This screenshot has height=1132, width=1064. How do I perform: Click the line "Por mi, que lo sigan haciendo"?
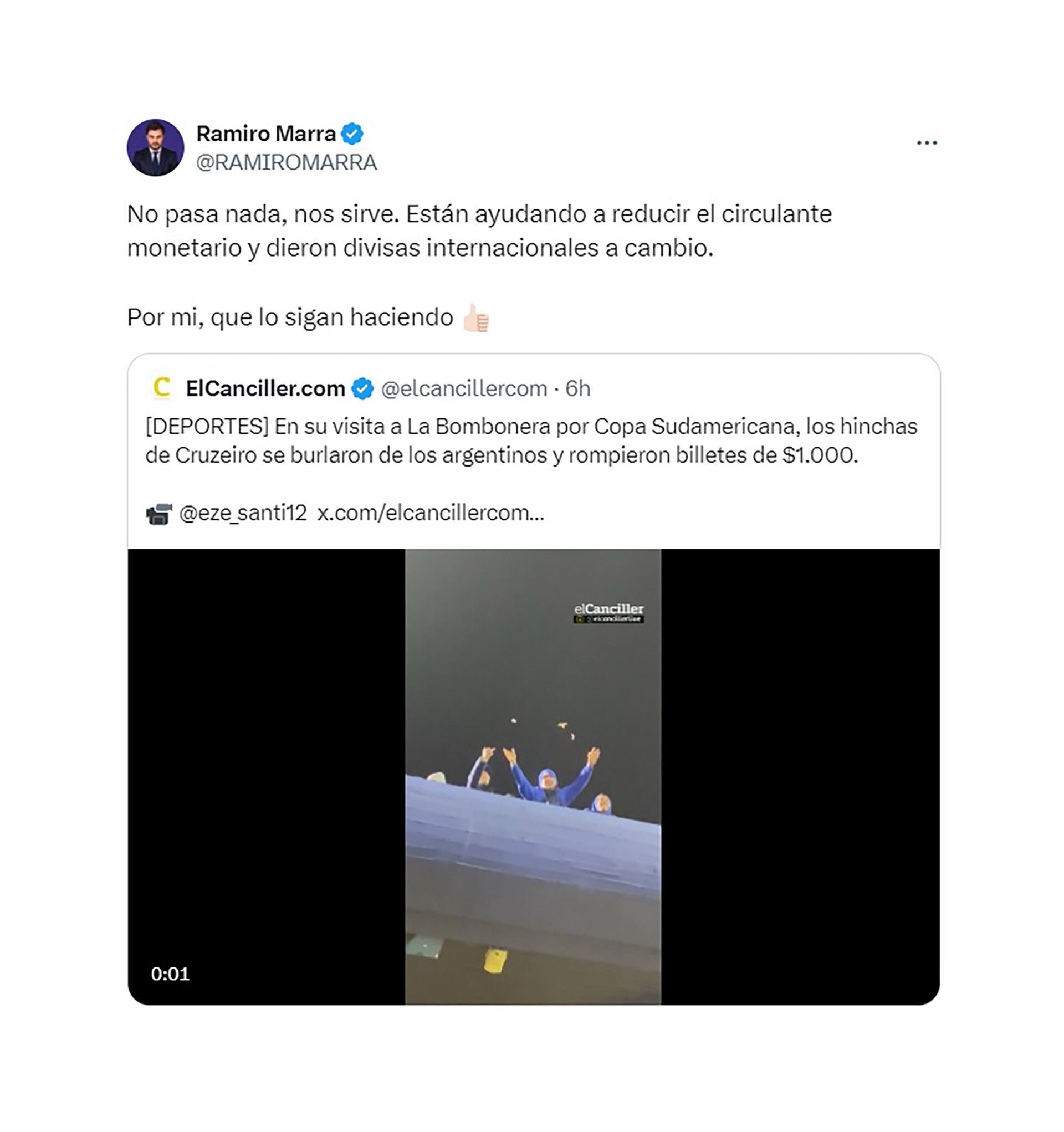click(290, 317)
